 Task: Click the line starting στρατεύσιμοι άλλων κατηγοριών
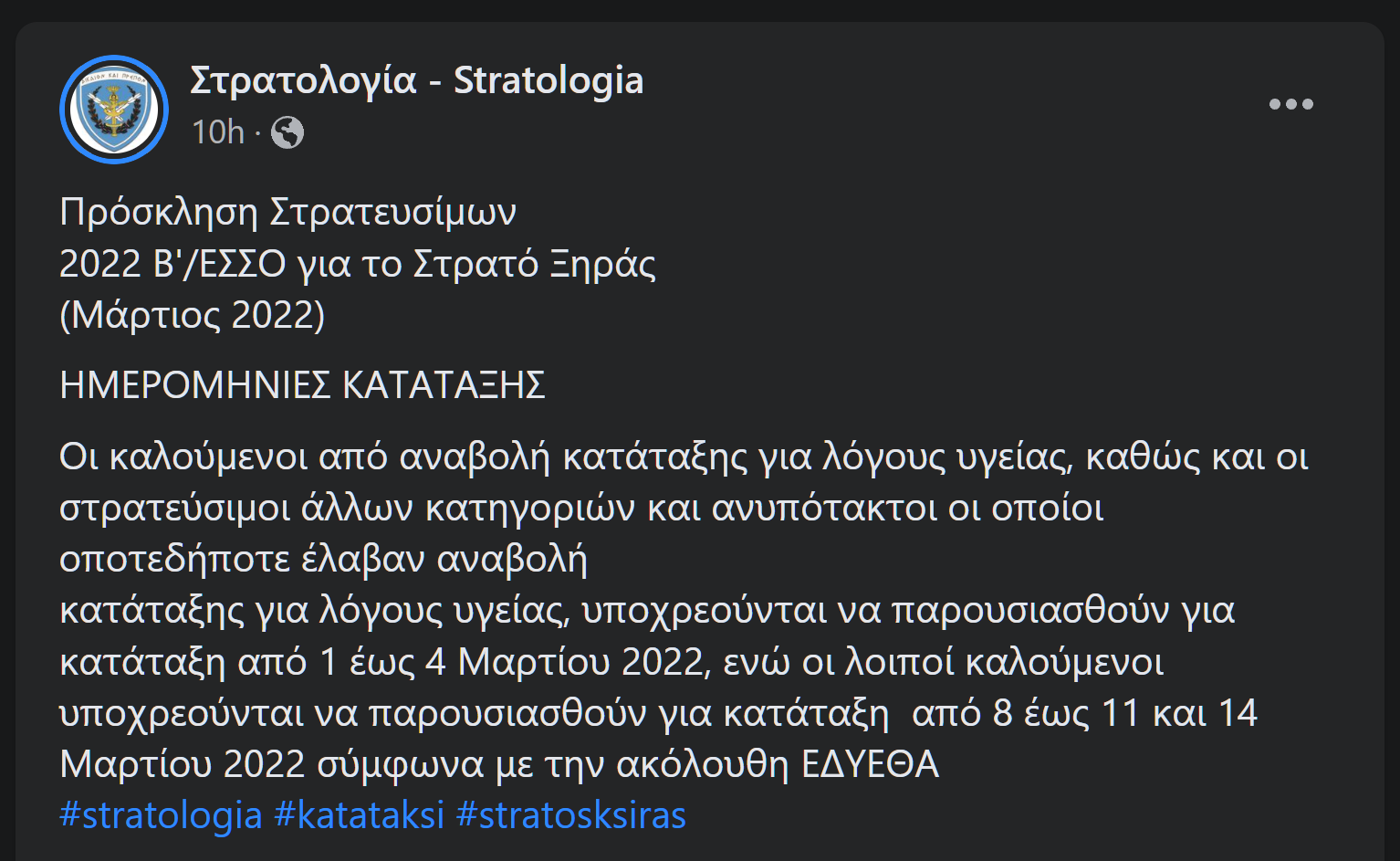click(x=581, y=508)
